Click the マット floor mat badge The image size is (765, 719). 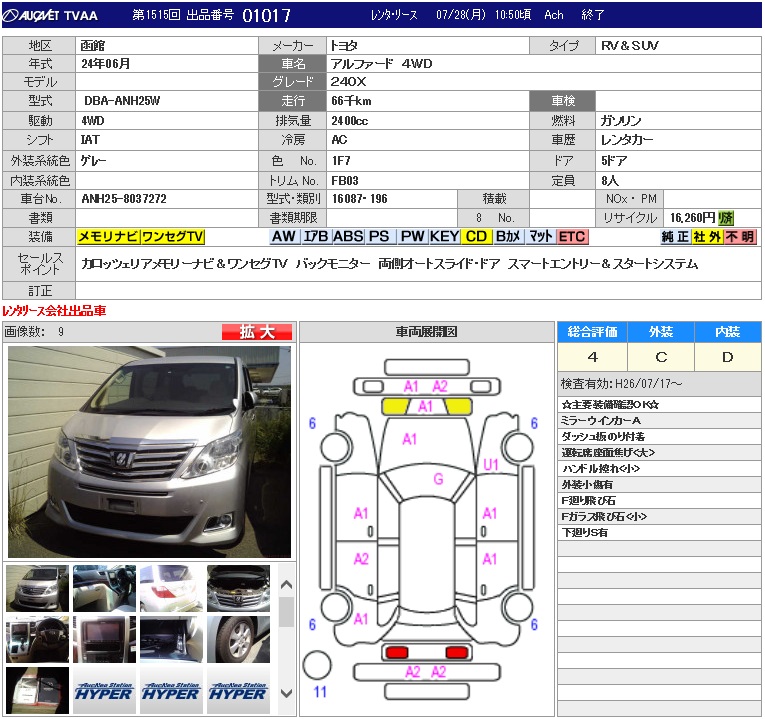541,237
